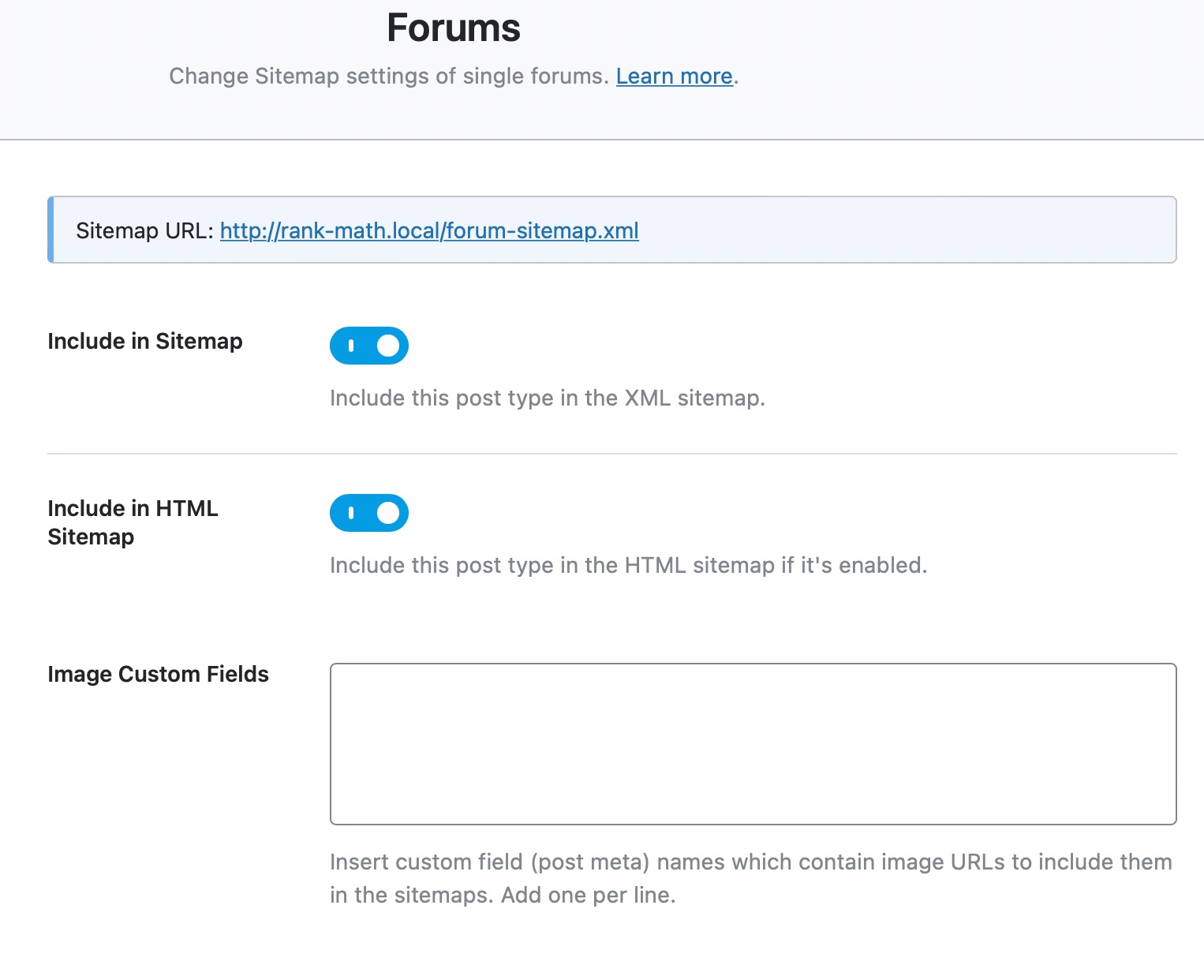Click the Include in HTML Sitemap label
Screen dimensions: 1204x980
tap(133, 522)
